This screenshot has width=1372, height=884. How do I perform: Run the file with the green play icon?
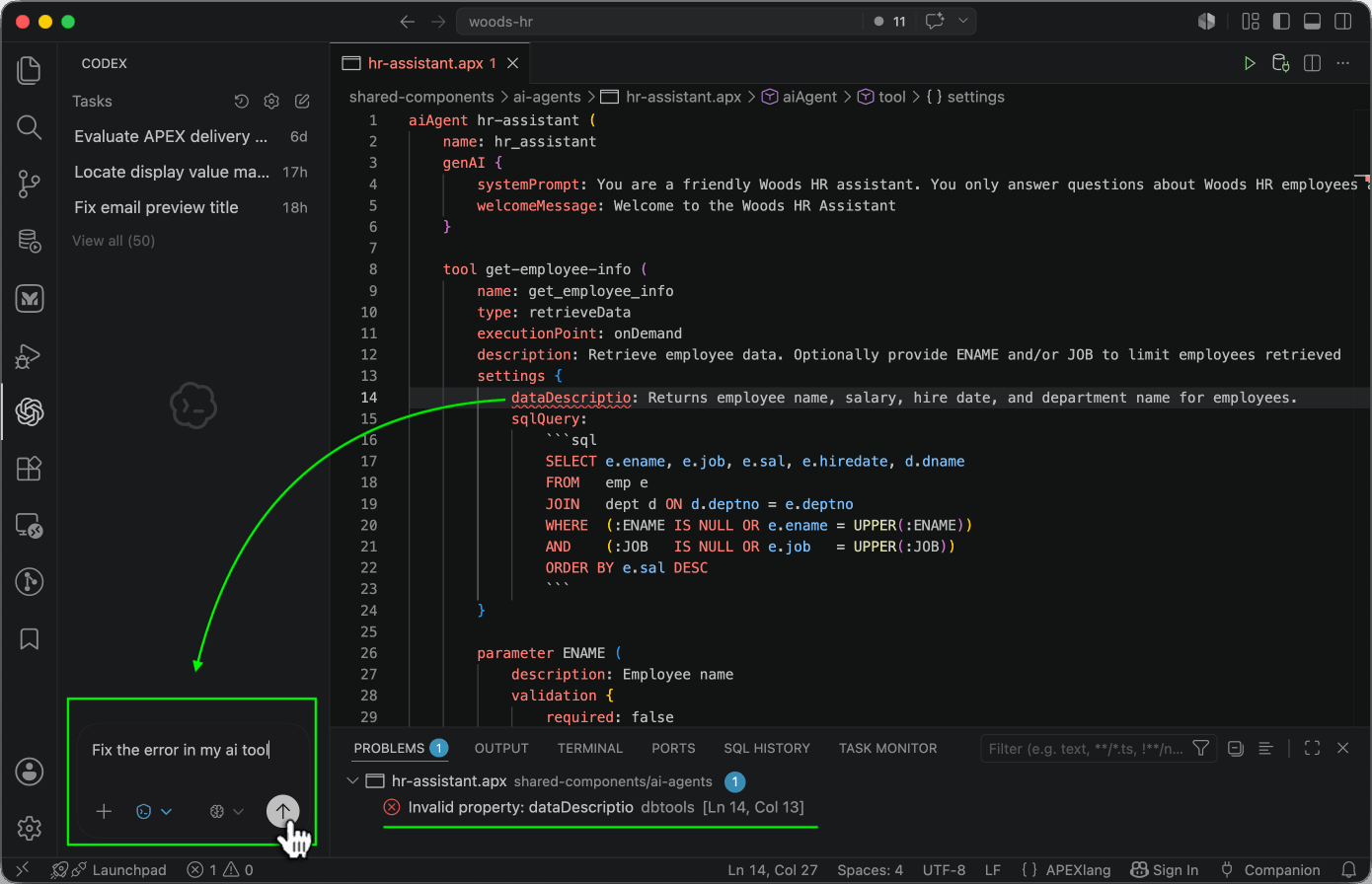1250,63
